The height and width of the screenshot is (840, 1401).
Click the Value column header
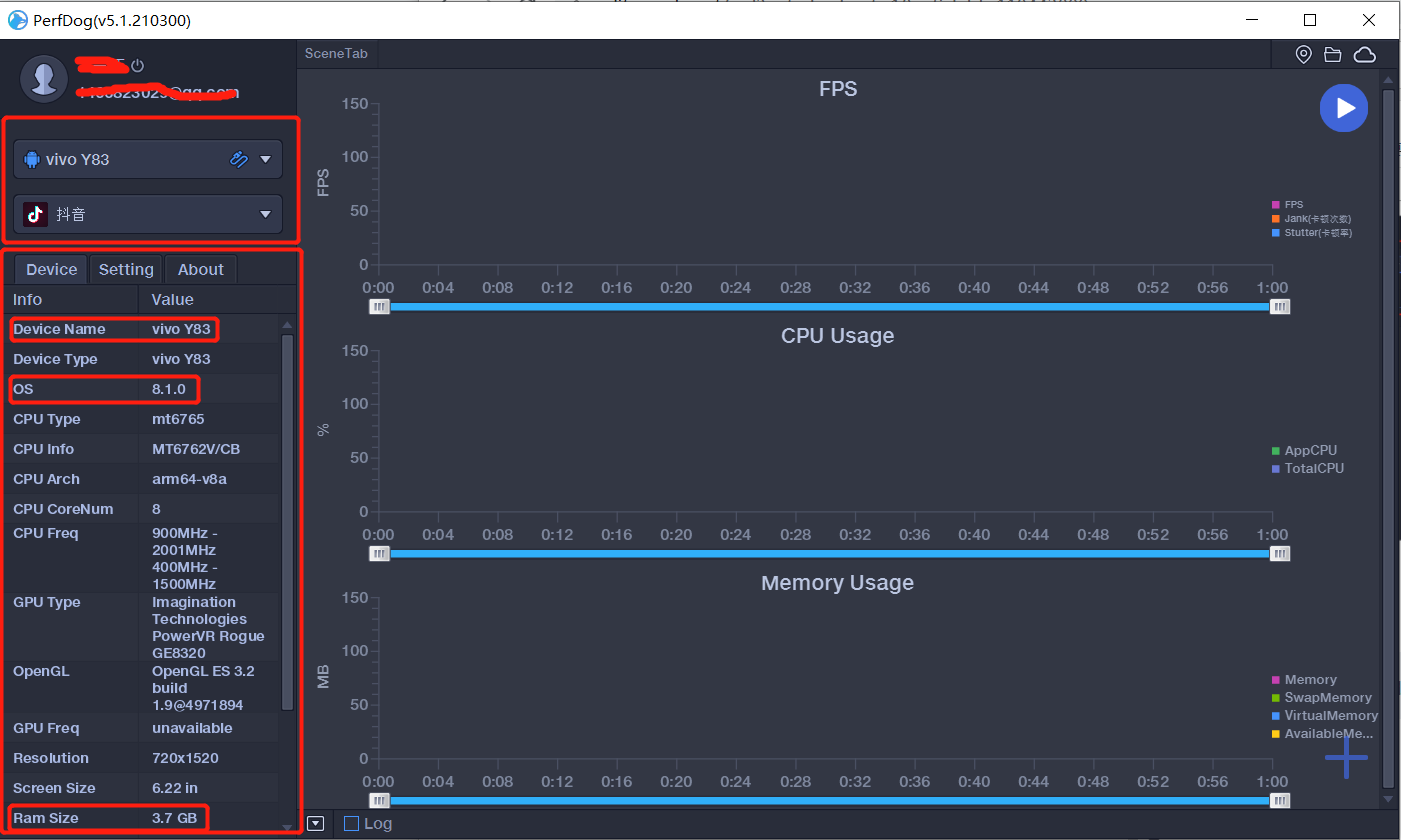173,299
